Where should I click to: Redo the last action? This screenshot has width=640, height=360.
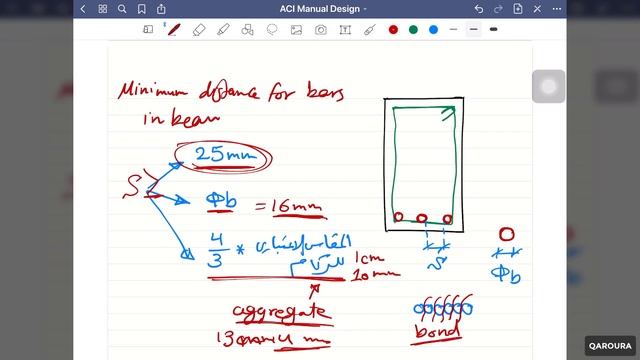498,9
